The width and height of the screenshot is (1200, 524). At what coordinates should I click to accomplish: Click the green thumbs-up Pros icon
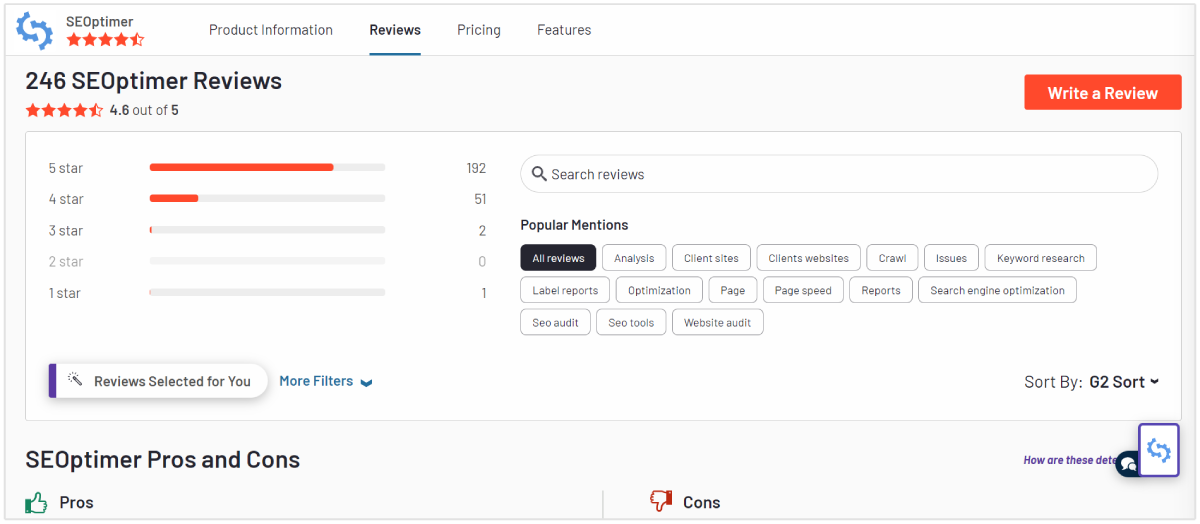37,502
